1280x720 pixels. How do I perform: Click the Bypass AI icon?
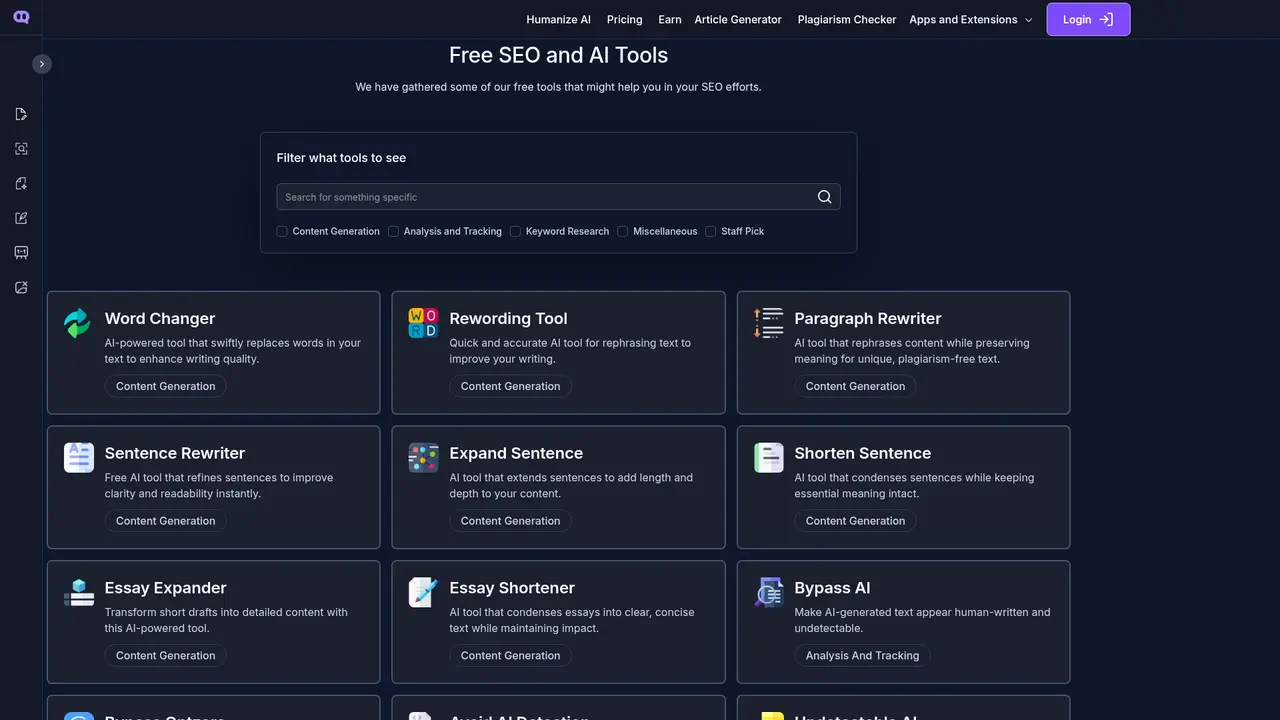click(x=768, y=592)
